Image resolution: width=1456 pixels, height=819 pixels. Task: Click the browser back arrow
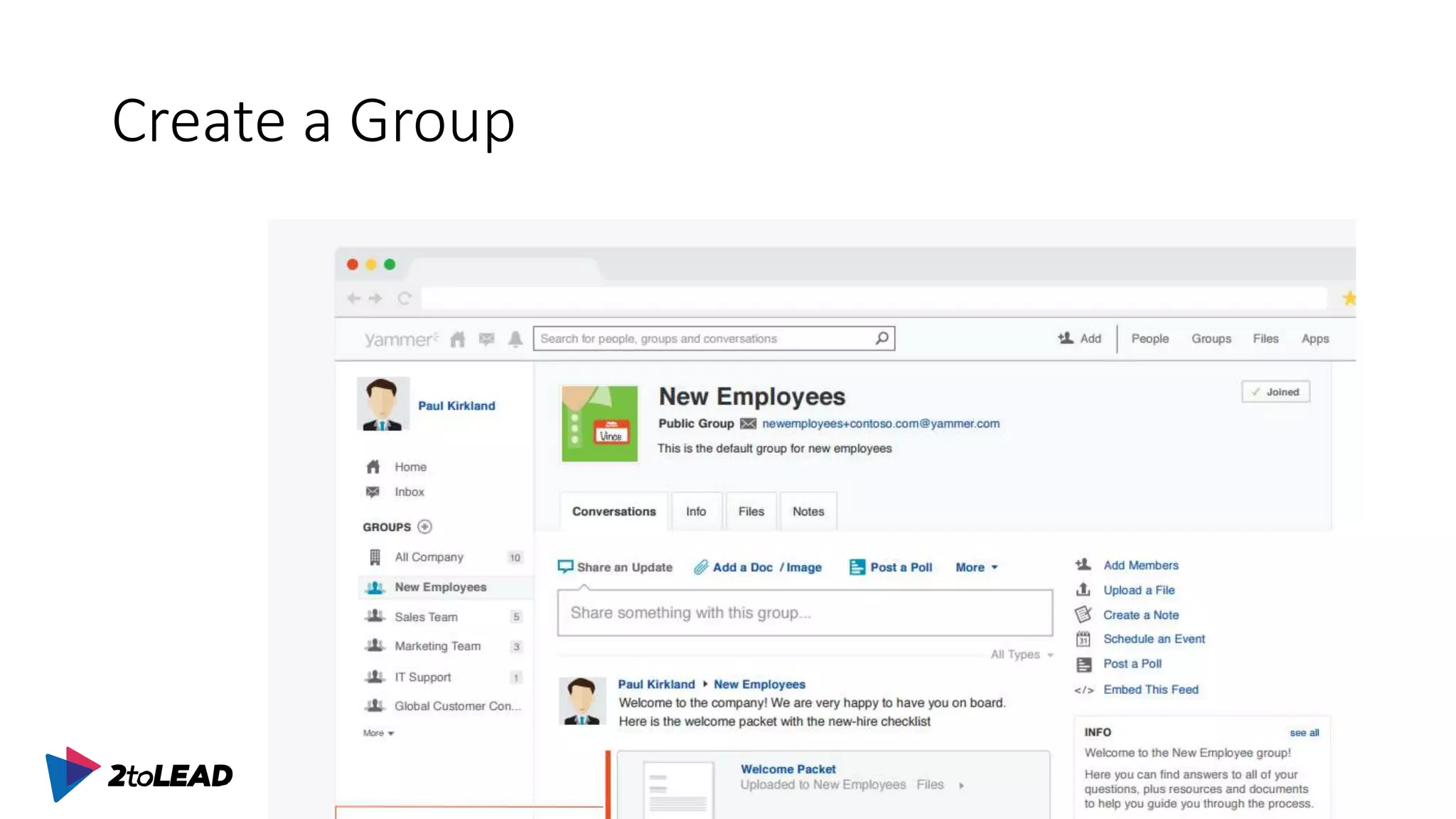tap(353, 299)
